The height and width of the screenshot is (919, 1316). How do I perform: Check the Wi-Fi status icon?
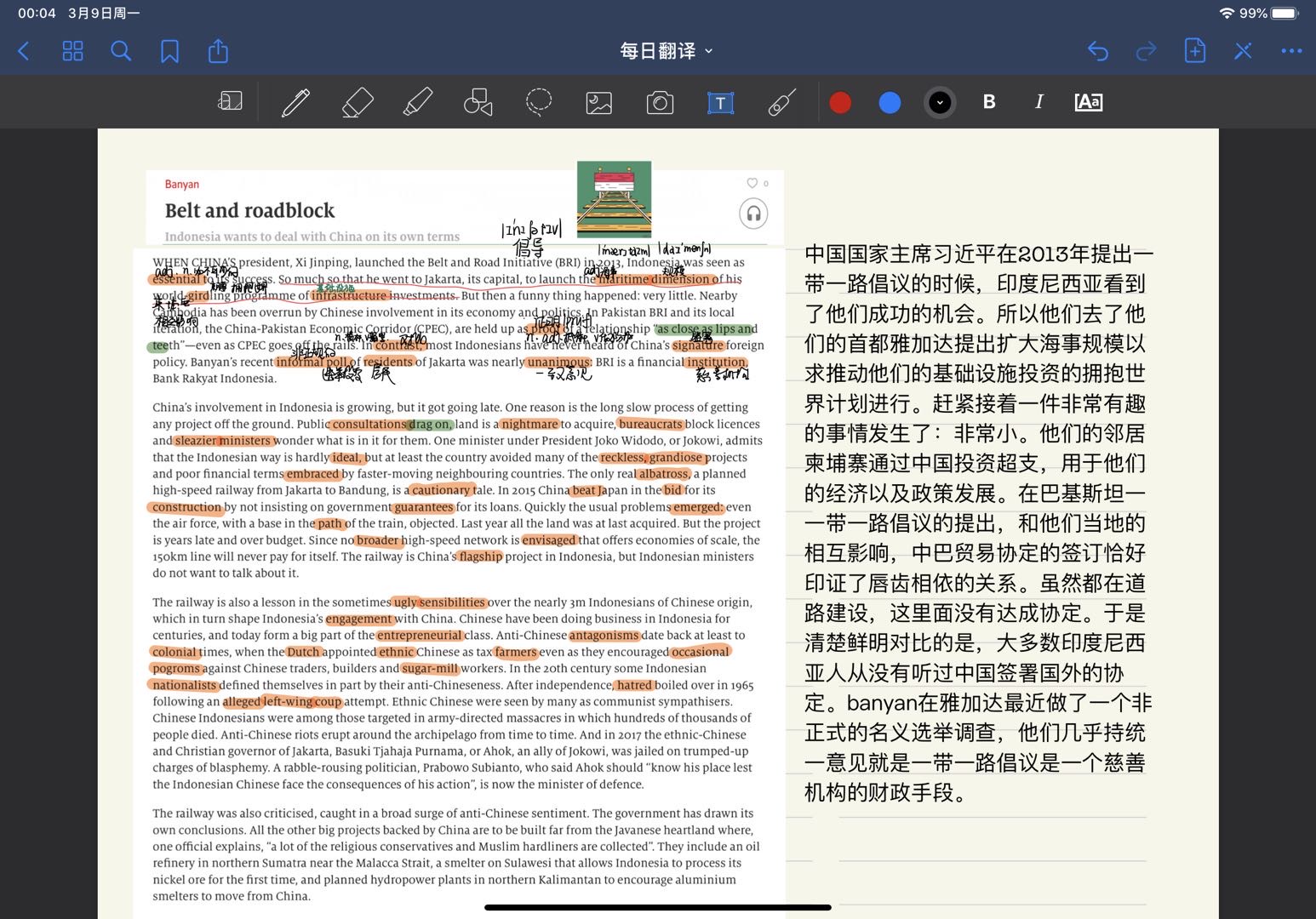[x=1227, y=14]
